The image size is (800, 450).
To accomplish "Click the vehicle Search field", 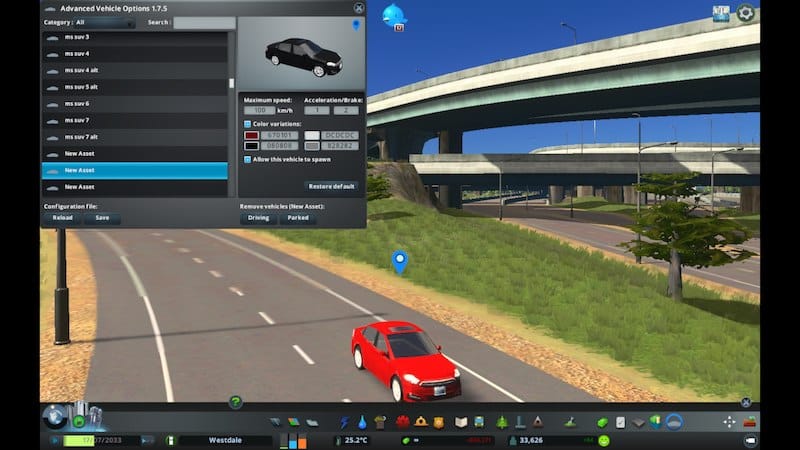I will pos(204,22).
